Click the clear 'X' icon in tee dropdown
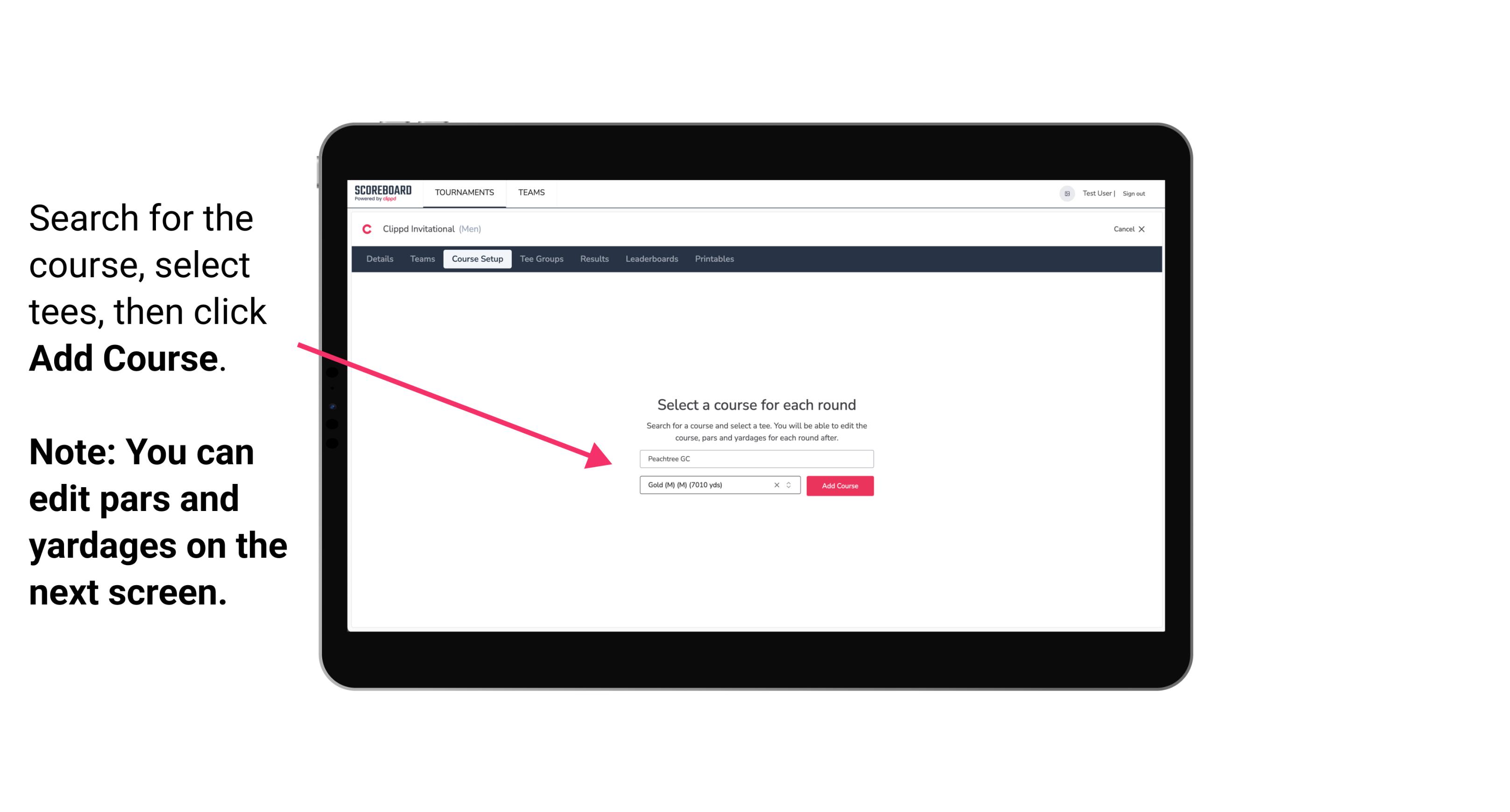The height and width of the screenshot is (812, 1510). pyautogui.click(x=775, y=485)
